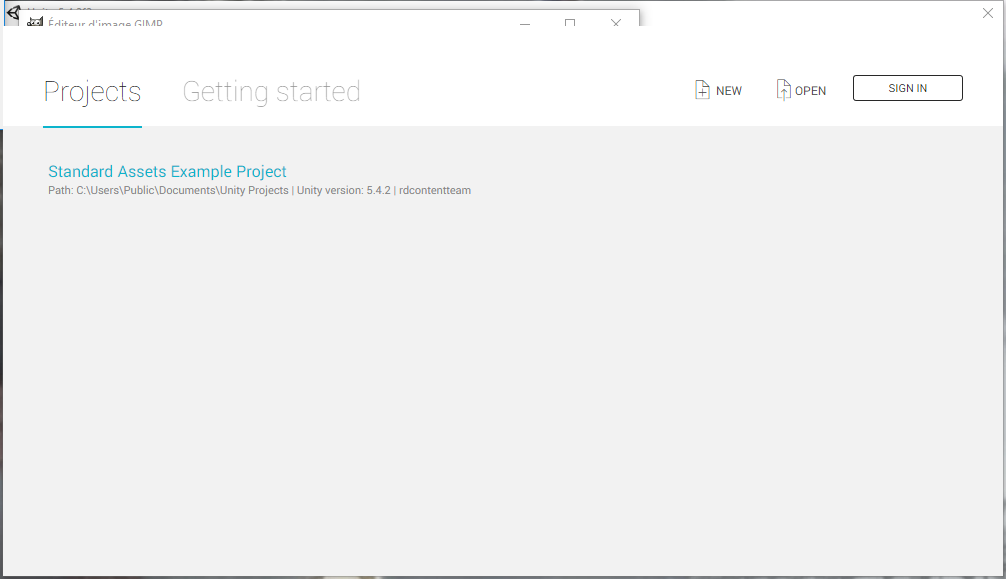Maximize the GIMP image editor window
This screenshot has width=1006, height=579.
pos(570,22)
